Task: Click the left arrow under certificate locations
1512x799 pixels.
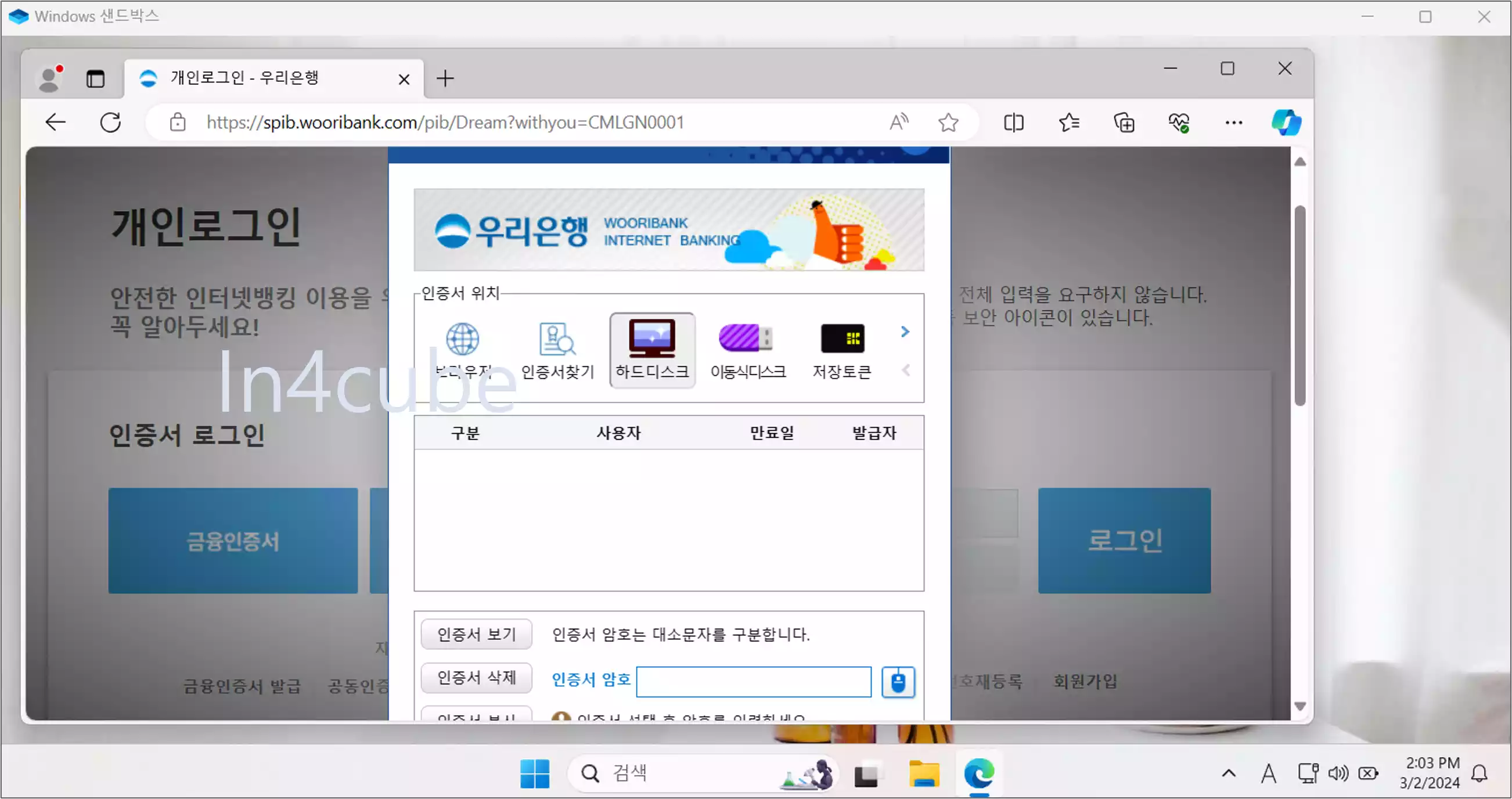Action: [906, 370]
